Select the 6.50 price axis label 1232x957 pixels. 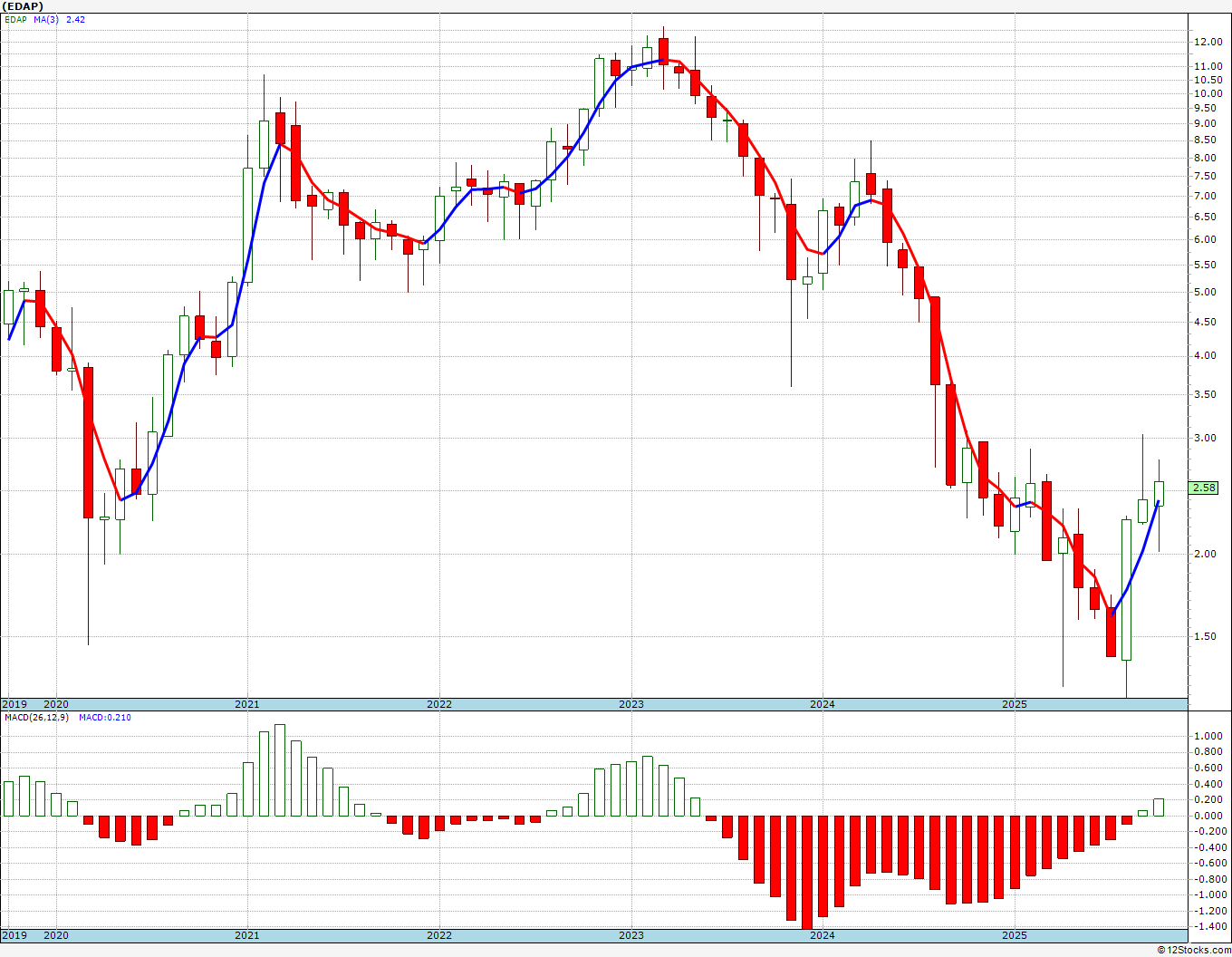pyautogui.click(x=1207, y=217)
